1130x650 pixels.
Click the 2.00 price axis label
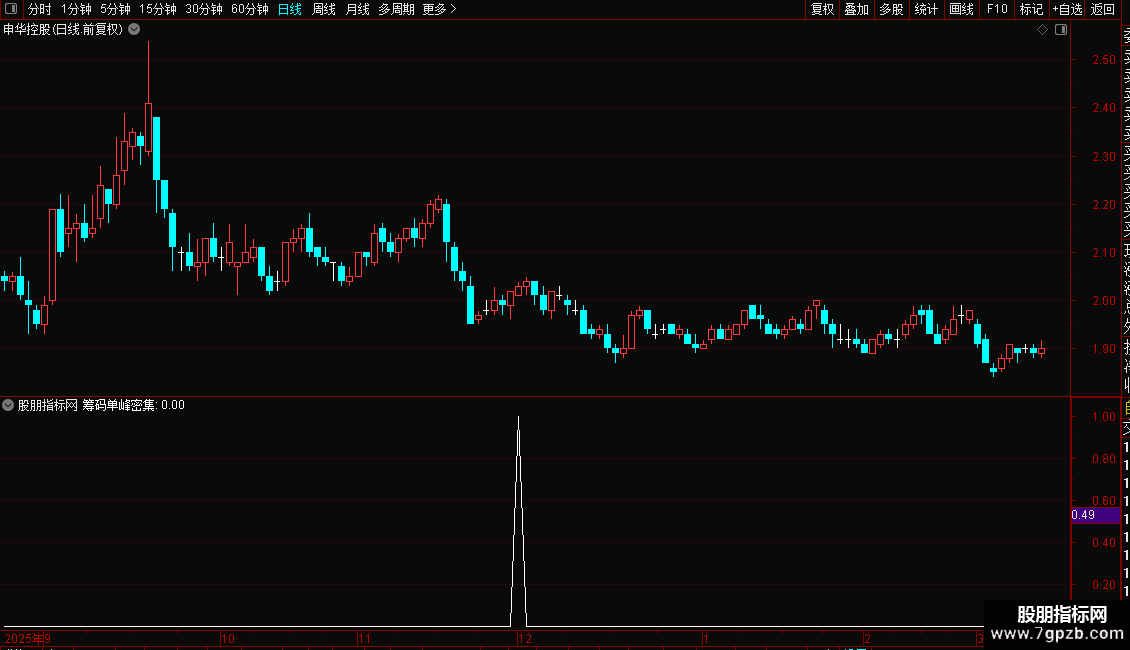click(x=1104, y=300)
